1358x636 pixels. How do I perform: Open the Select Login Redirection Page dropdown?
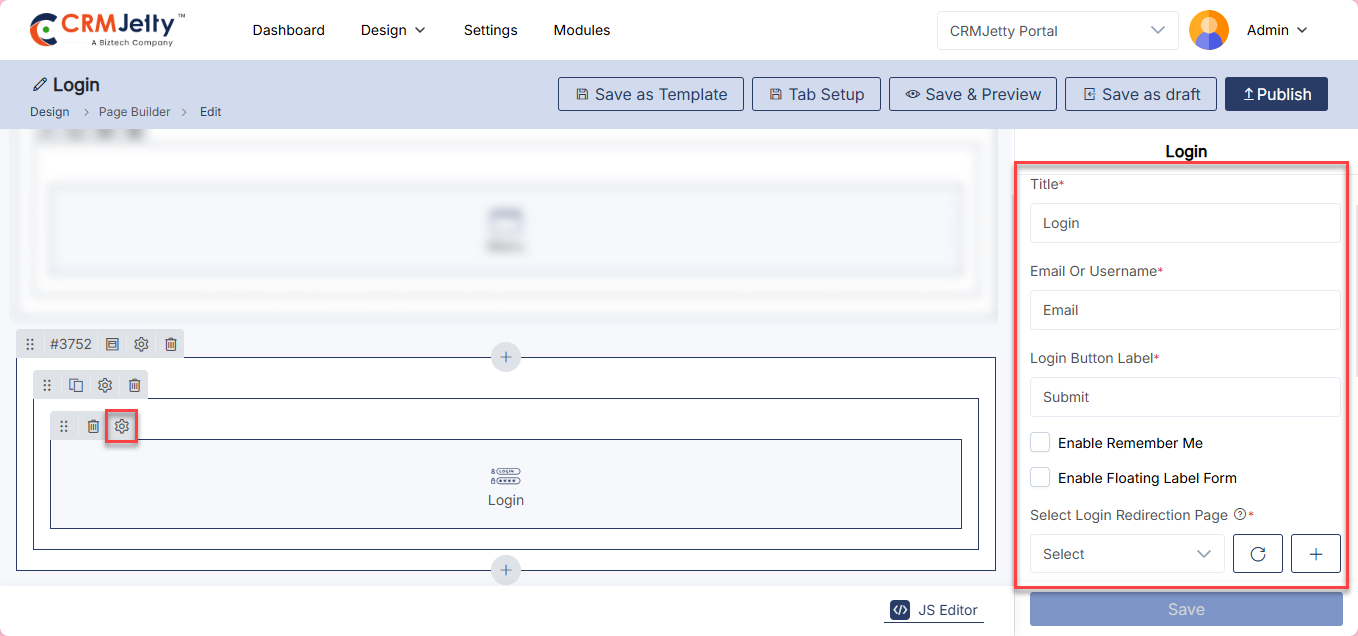tap(1126, 554)
